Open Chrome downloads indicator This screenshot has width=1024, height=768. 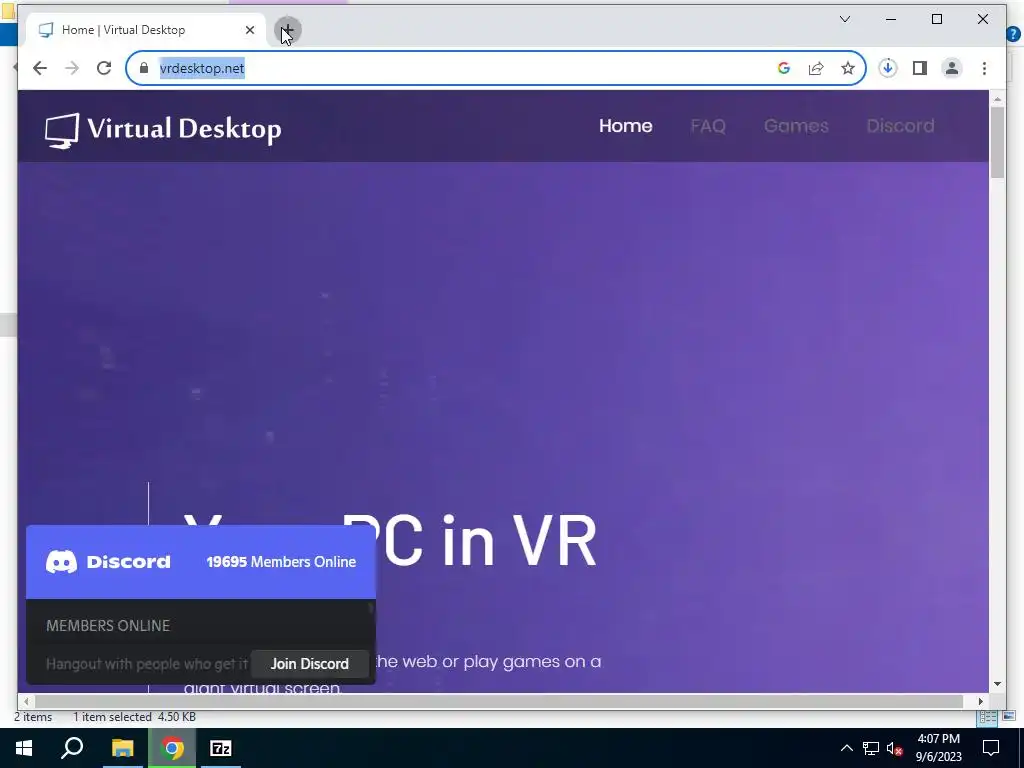[x=888, y=68]
